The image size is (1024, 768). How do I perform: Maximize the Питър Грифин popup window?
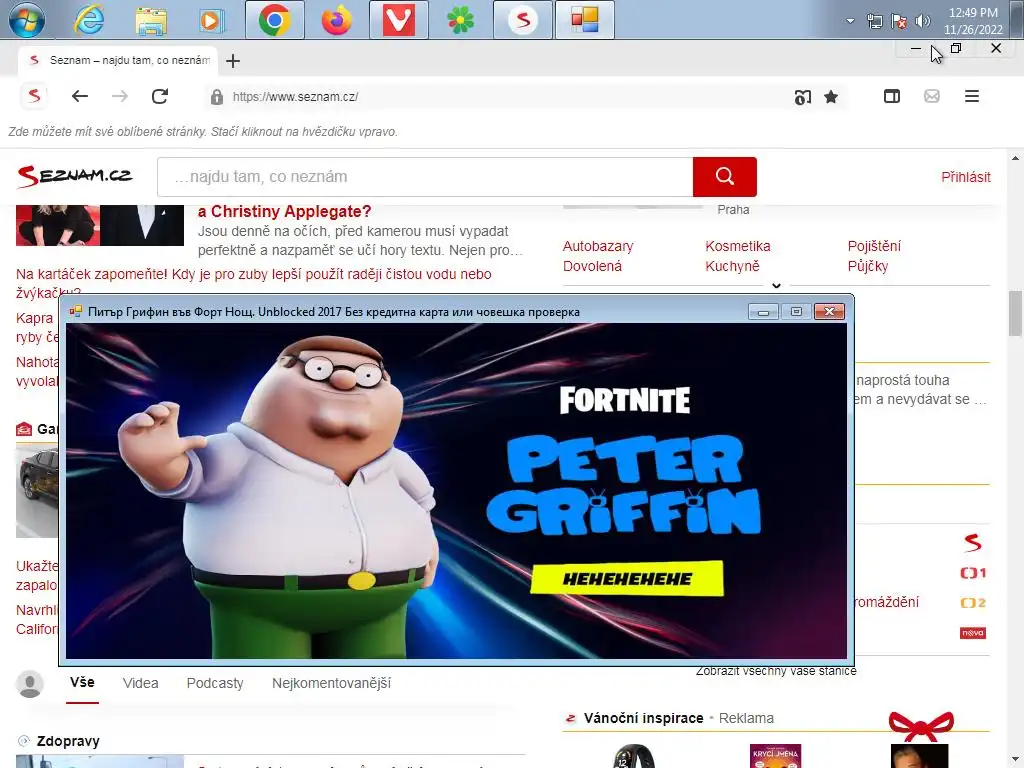[x=796, y=312]
